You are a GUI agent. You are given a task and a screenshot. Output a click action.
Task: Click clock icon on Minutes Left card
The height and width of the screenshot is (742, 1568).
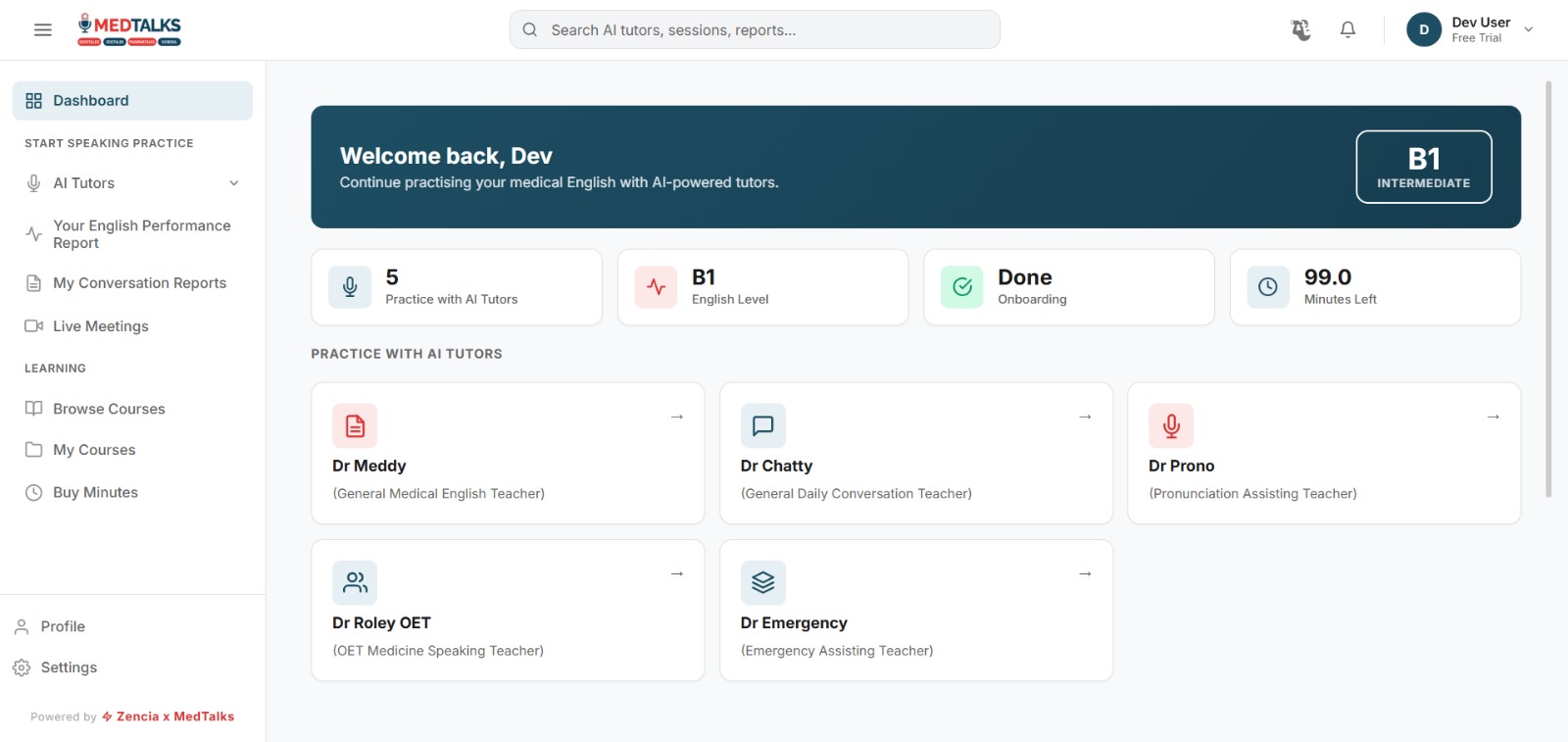point(1268,287)
